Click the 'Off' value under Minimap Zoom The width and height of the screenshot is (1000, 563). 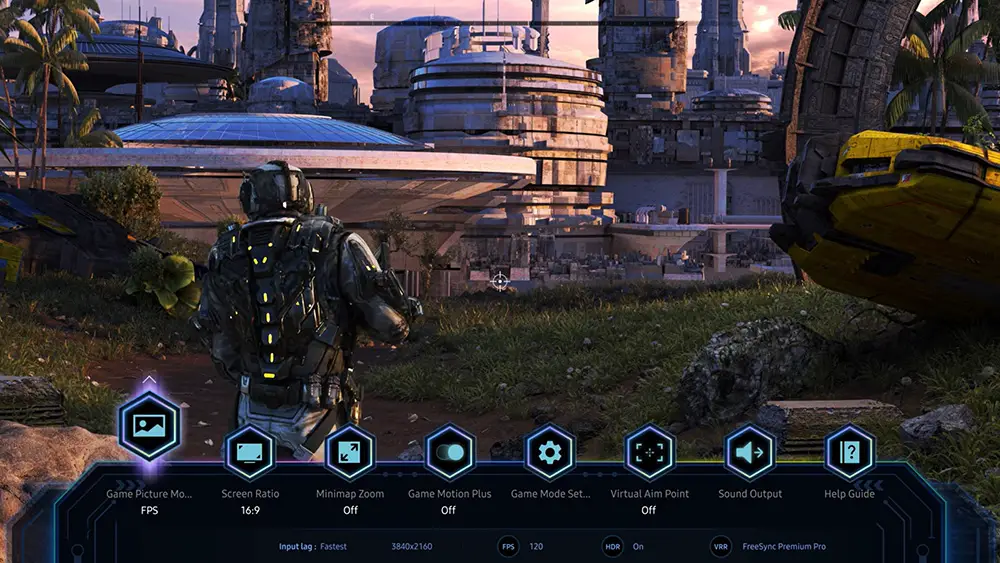tap(350, 510)
